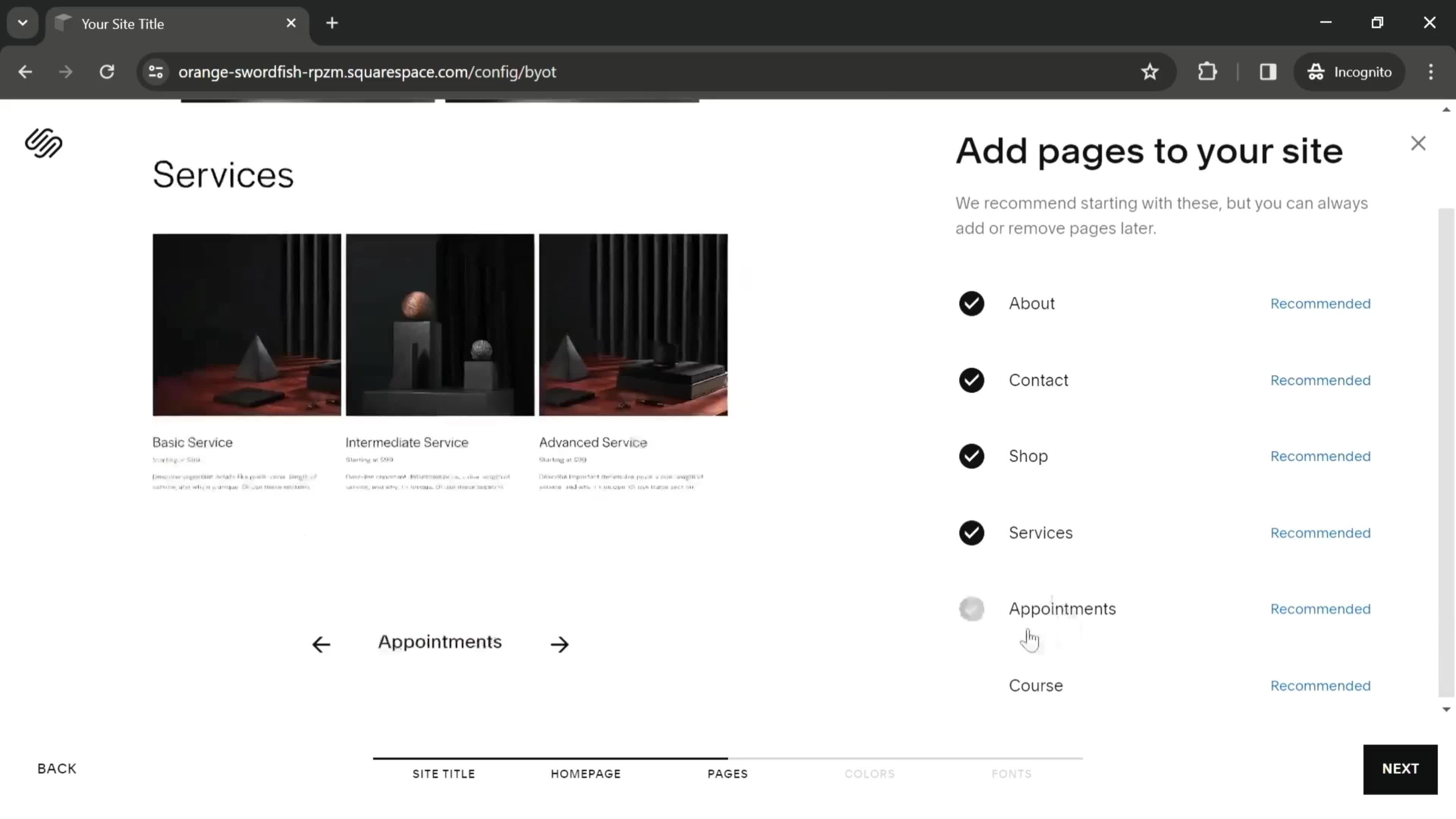The height and width of the screenshot is (819, 1456).
Task: Select the Course page row
Action: coord(1164,686)
